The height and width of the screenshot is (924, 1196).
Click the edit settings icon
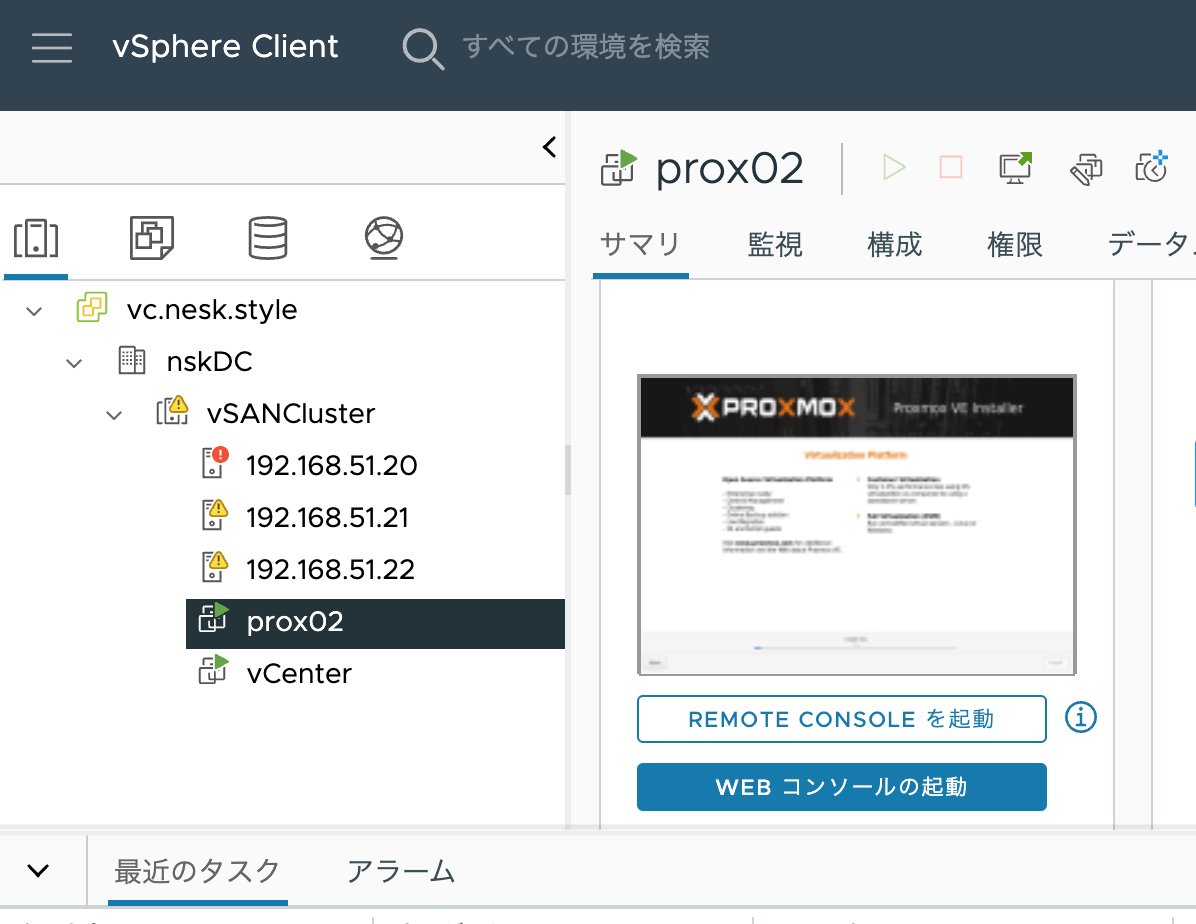point(1086,169)
